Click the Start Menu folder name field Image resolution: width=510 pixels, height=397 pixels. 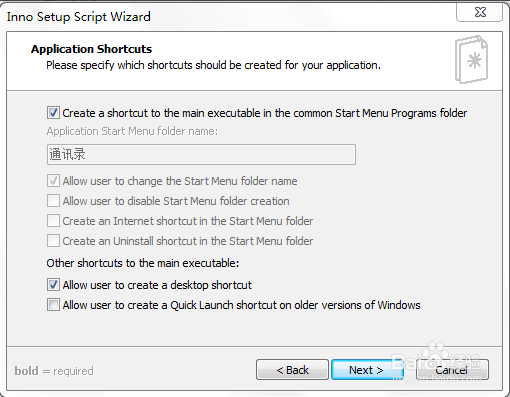201,154
